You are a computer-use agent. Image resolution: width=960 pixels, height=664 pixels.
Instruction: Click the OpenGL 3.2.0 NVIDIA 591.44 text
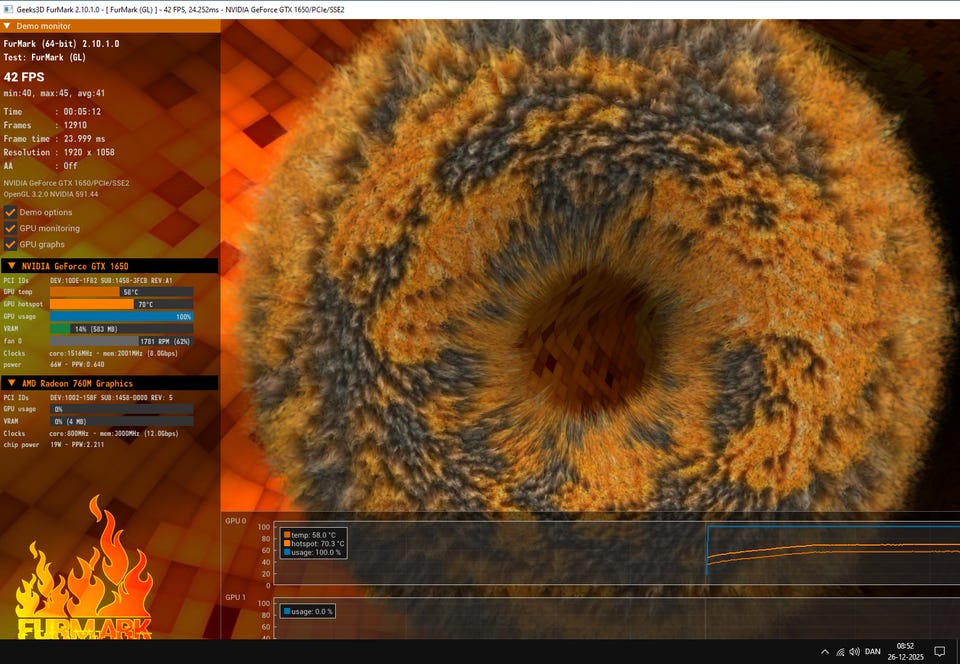pos(51,194)
